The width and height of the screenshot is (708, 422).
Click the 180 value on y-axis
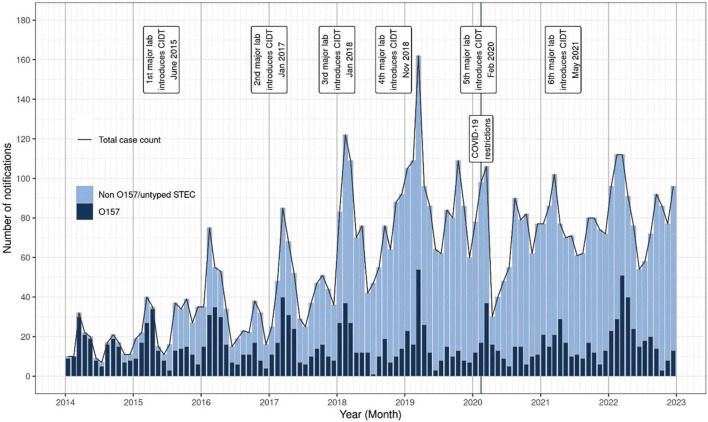[x=25, y=20]
